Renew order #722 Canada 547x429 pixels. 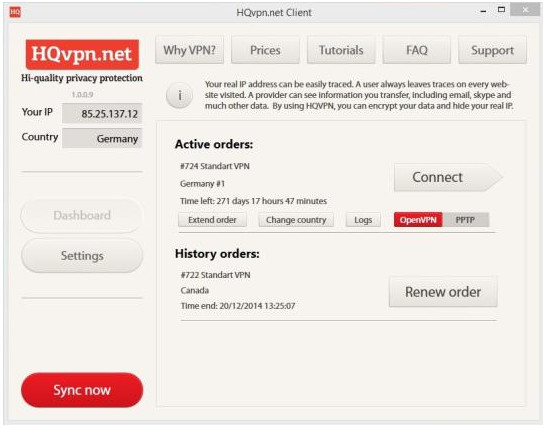(x=443, y=292)
